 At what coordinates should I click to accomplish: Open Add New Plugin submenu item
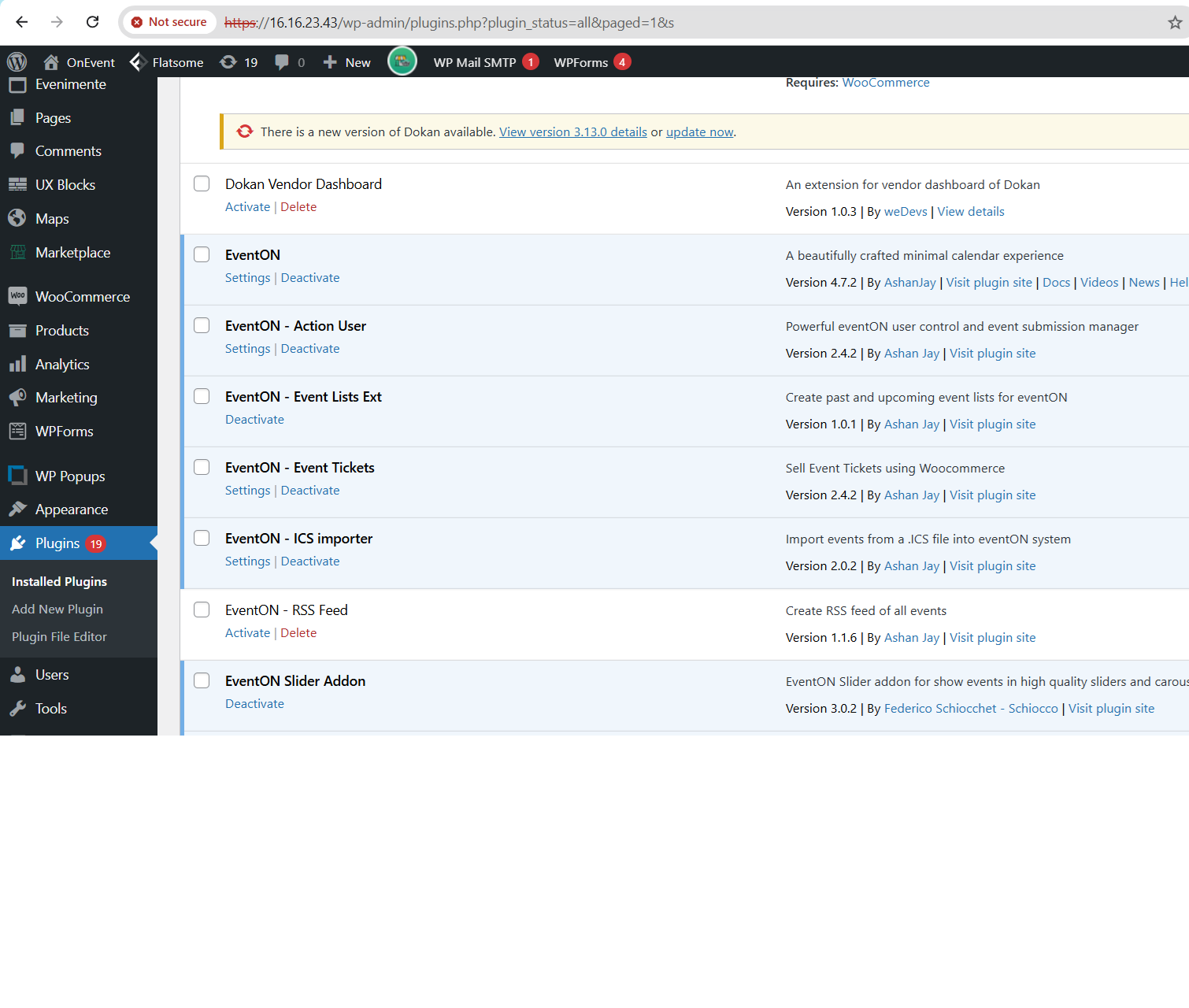point(57,610)
